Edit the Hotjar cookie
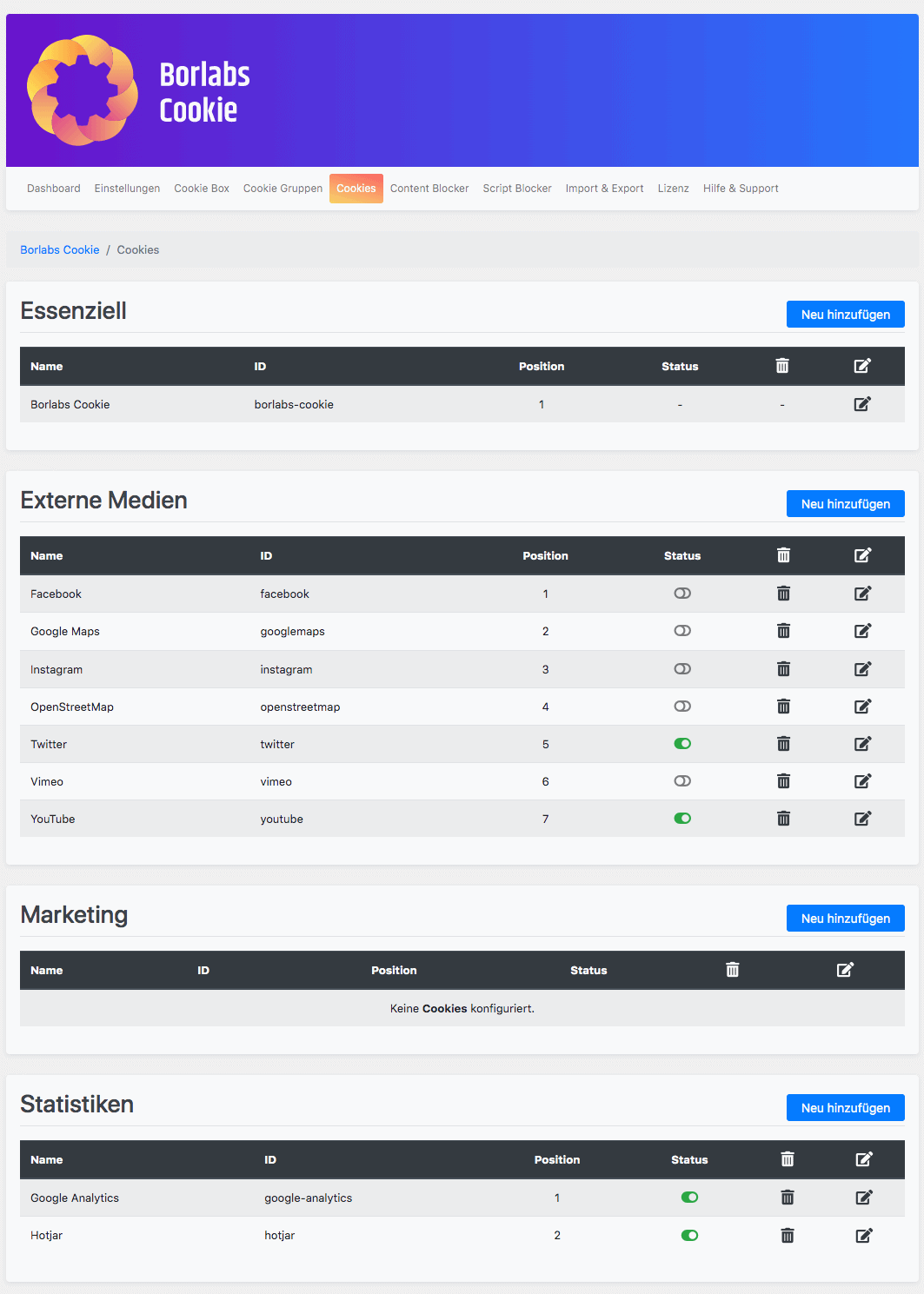Viewport: 924px width, 1294px height. pos(864,1236)
